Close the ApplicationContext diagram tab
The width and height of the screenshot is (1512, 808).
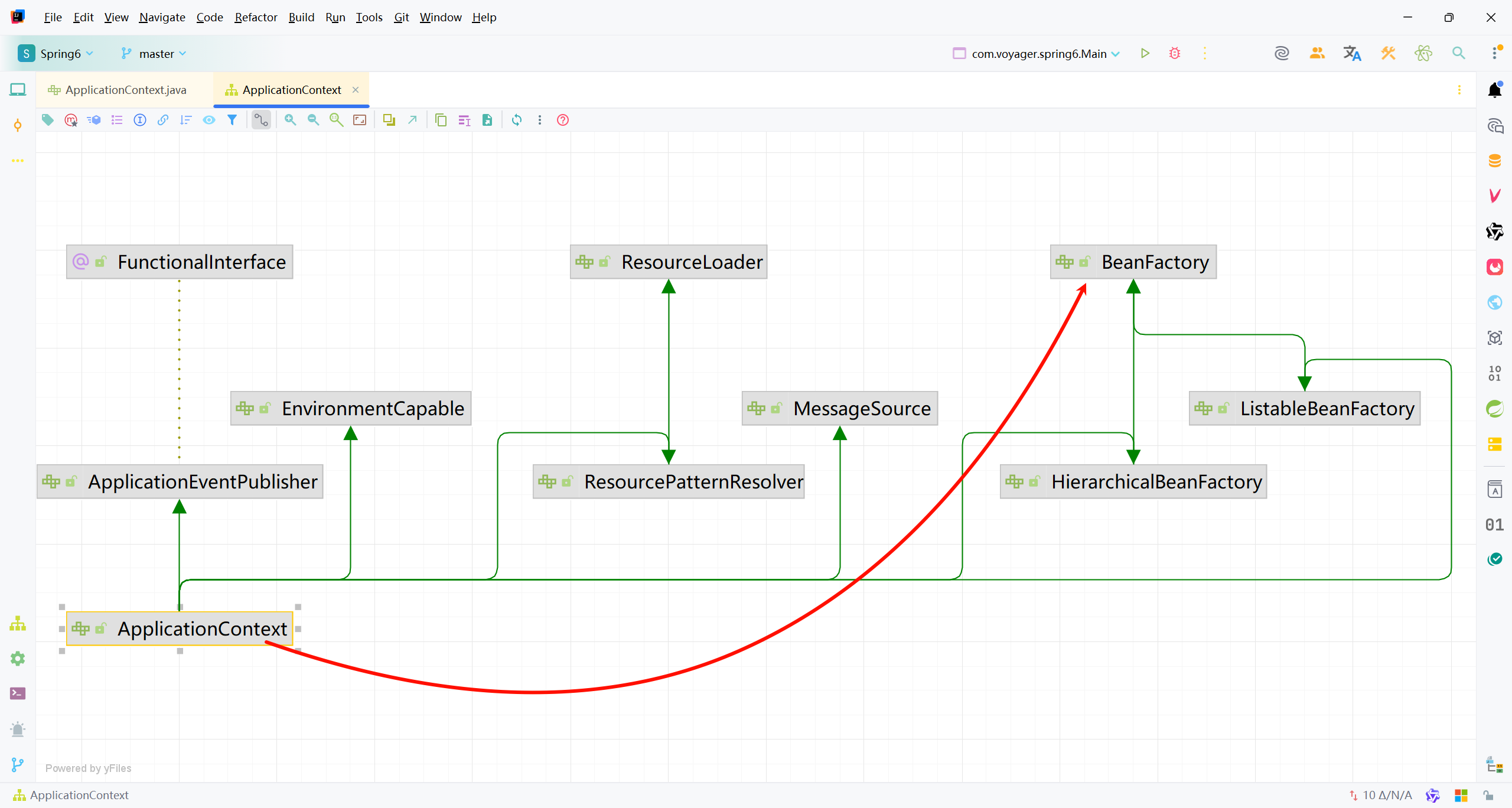click(x=356, y=90)
